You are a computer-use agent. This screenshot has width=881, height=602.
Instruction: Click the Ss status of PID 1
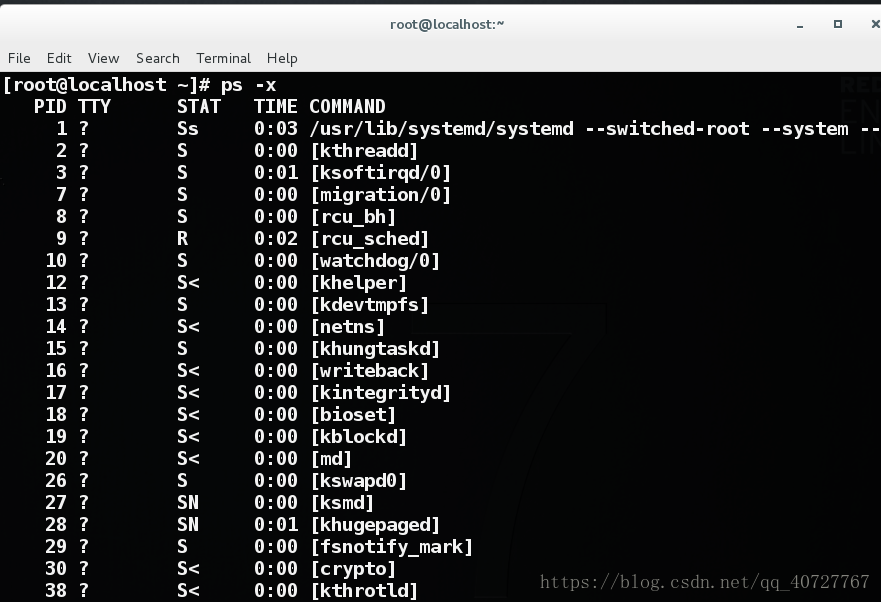click(188, 129)
